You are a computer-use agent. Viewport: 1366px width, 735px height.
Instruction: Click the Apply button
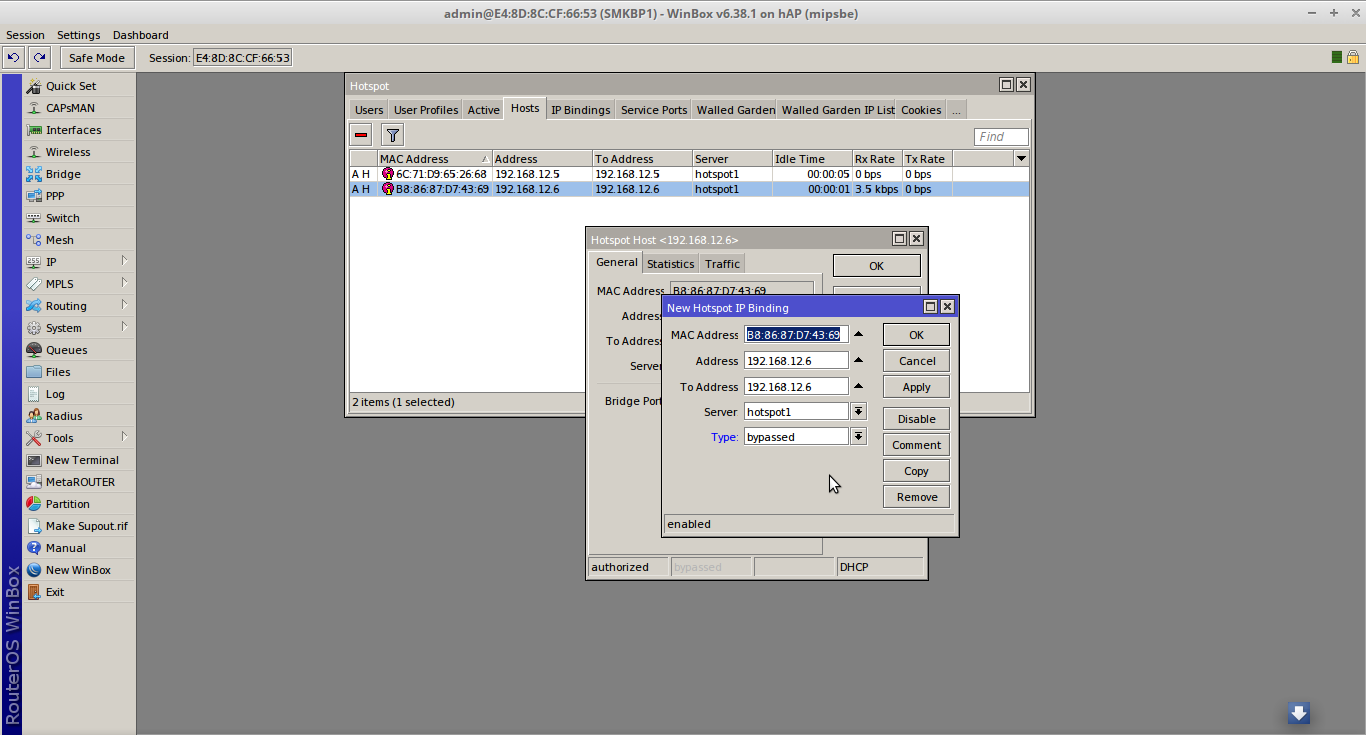916,387
